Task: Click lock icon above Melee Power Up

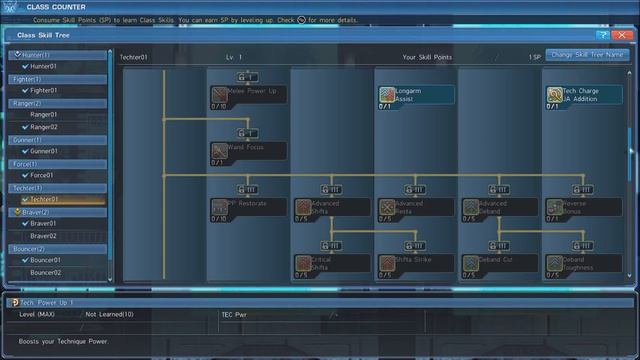Action: (247, 77)
